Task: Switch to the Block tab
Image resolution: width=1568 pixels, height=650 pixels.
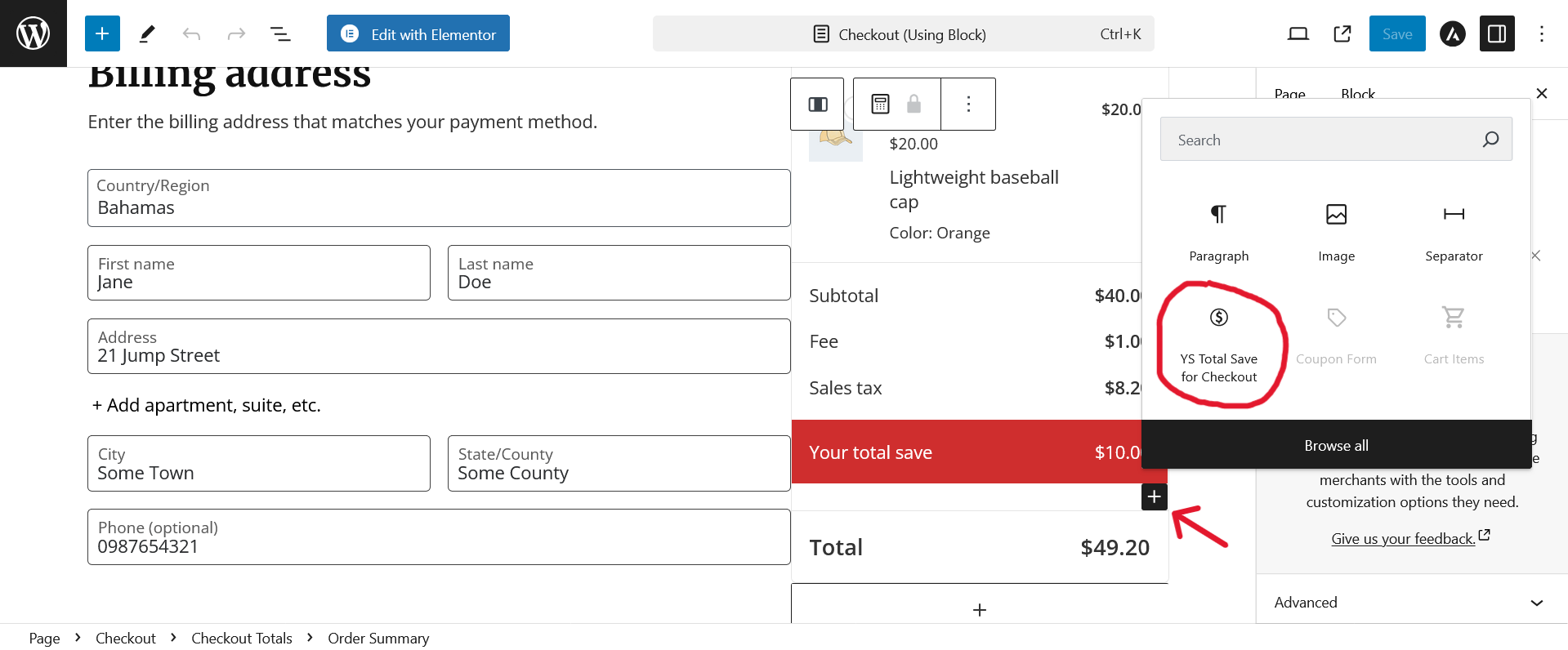Action: 1357,94
